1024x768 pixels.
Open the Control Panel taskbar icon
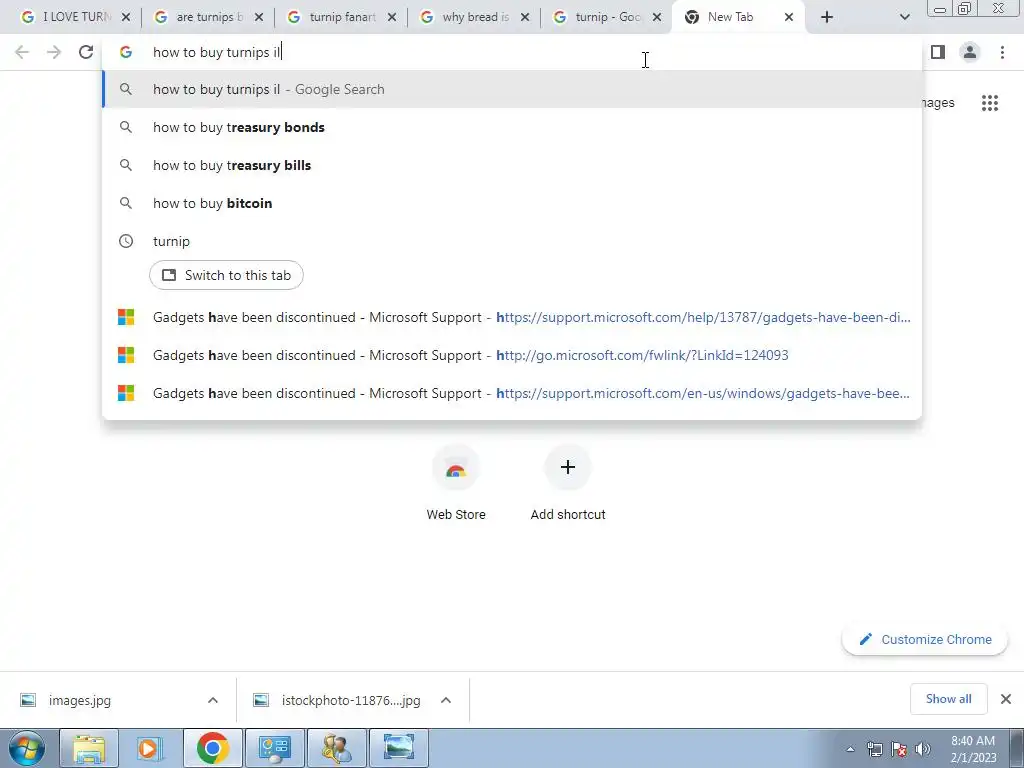tap(274, 748)
